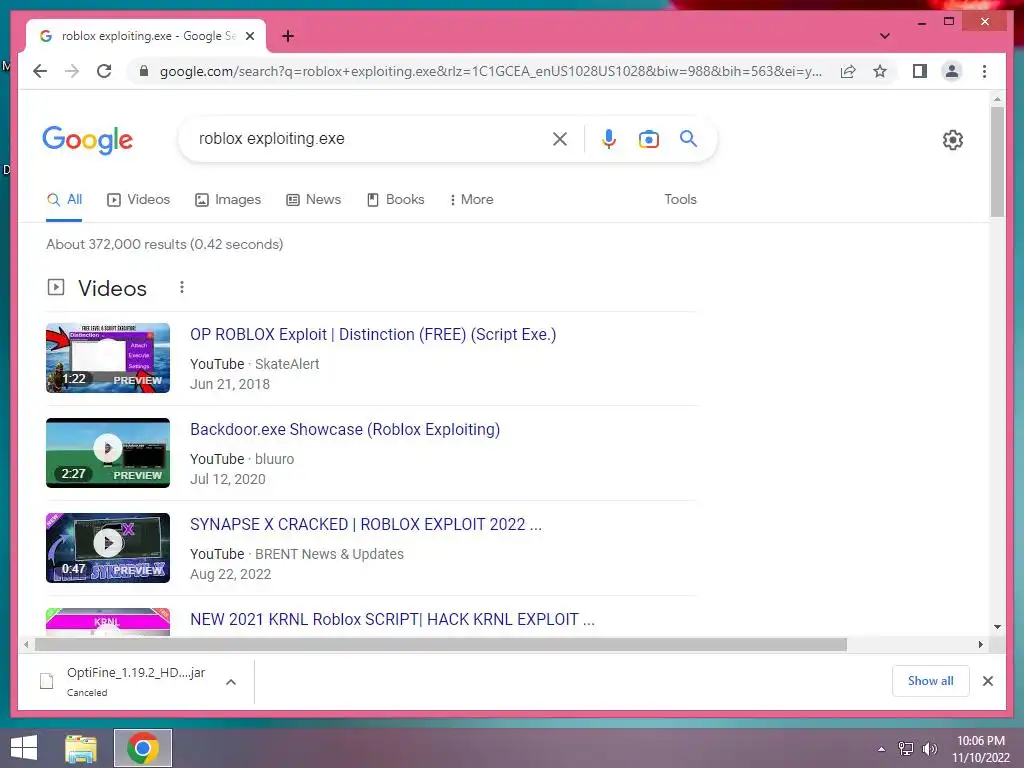The width and height of the screenshot is (1024, 768).
Task: Open the Windows Start menu
Action: click(24, 748)
